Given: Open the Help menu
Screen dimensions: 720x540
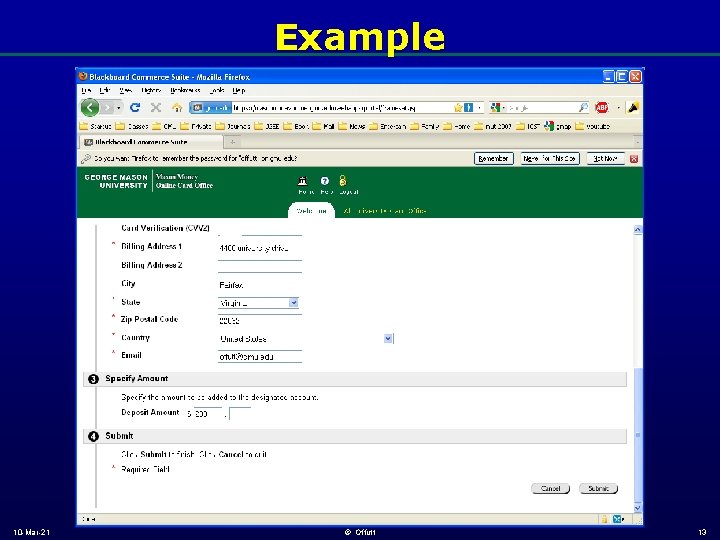Looking at the screenshot, I should coord(239,90).
